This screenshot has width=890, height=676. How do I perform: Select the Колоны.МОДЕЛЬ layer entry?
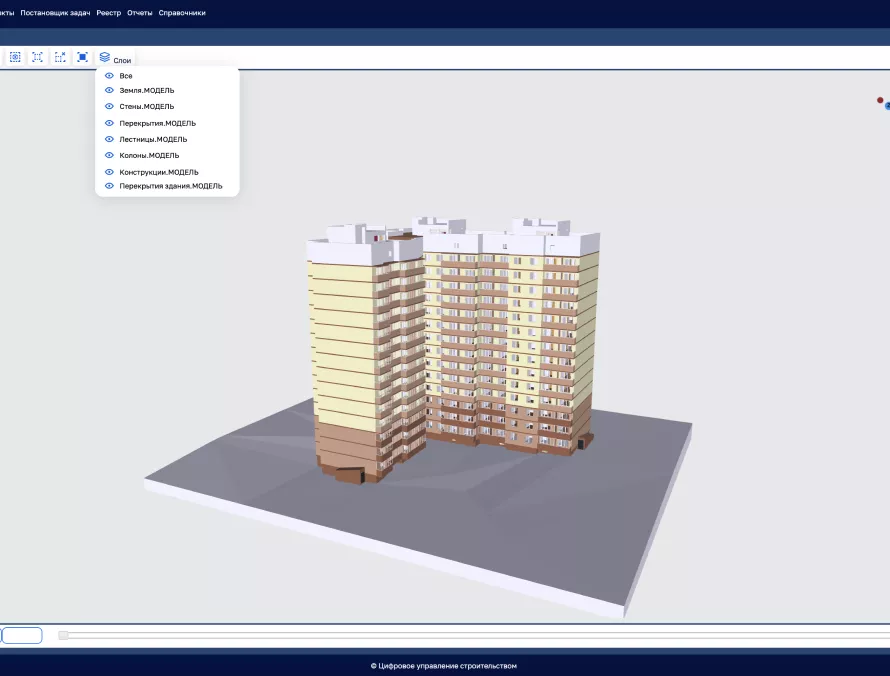pyautogui.click(x=149, y=155)
